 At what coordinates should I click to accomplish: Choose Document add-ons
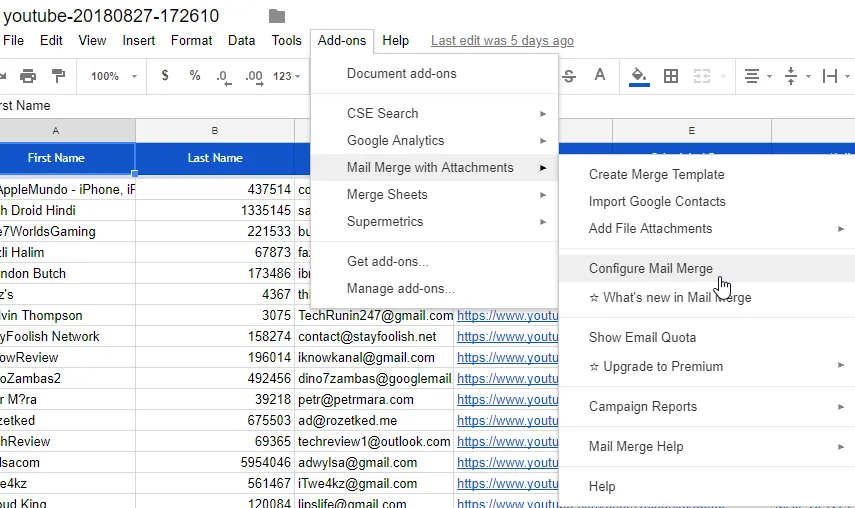tap(434, 74)
